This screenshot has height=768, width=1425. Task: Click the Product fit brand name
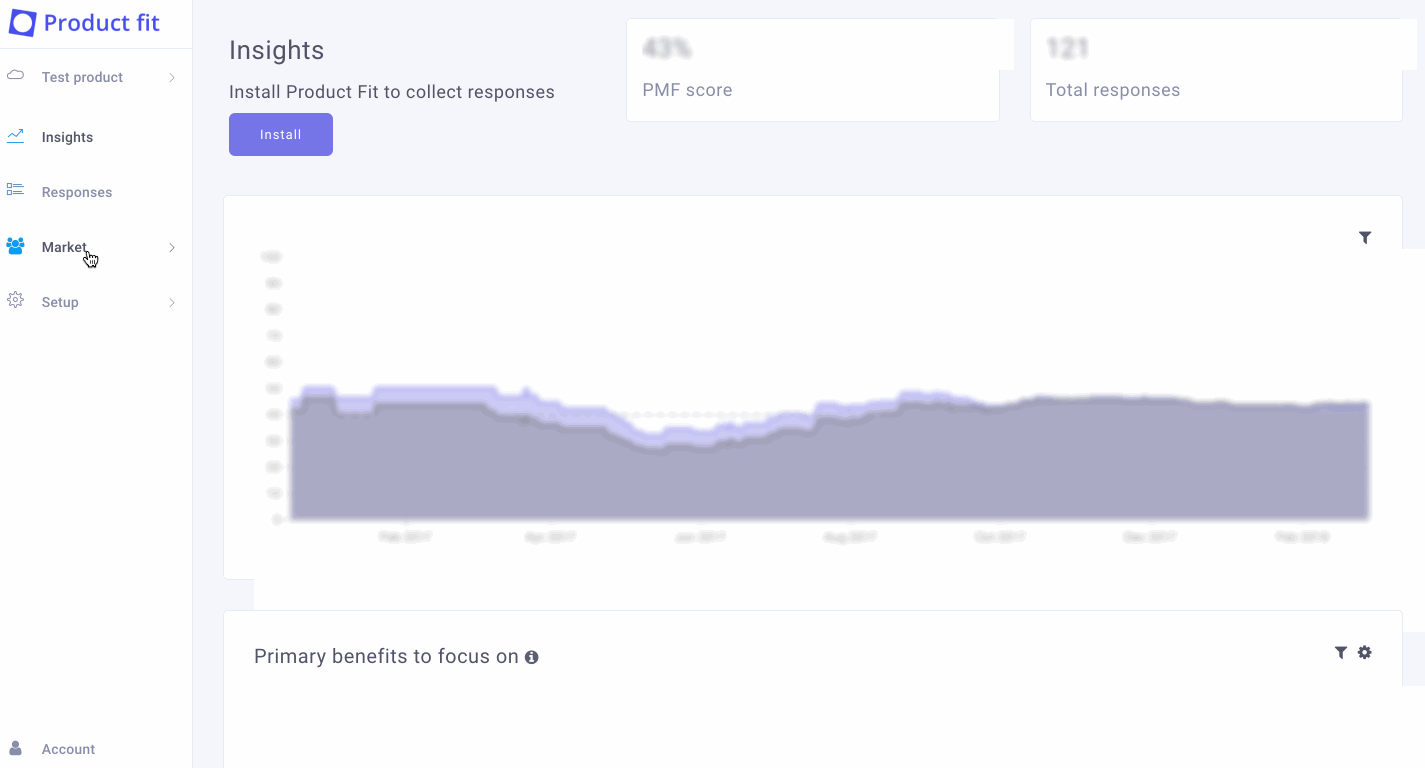click(x=102, y=23)
